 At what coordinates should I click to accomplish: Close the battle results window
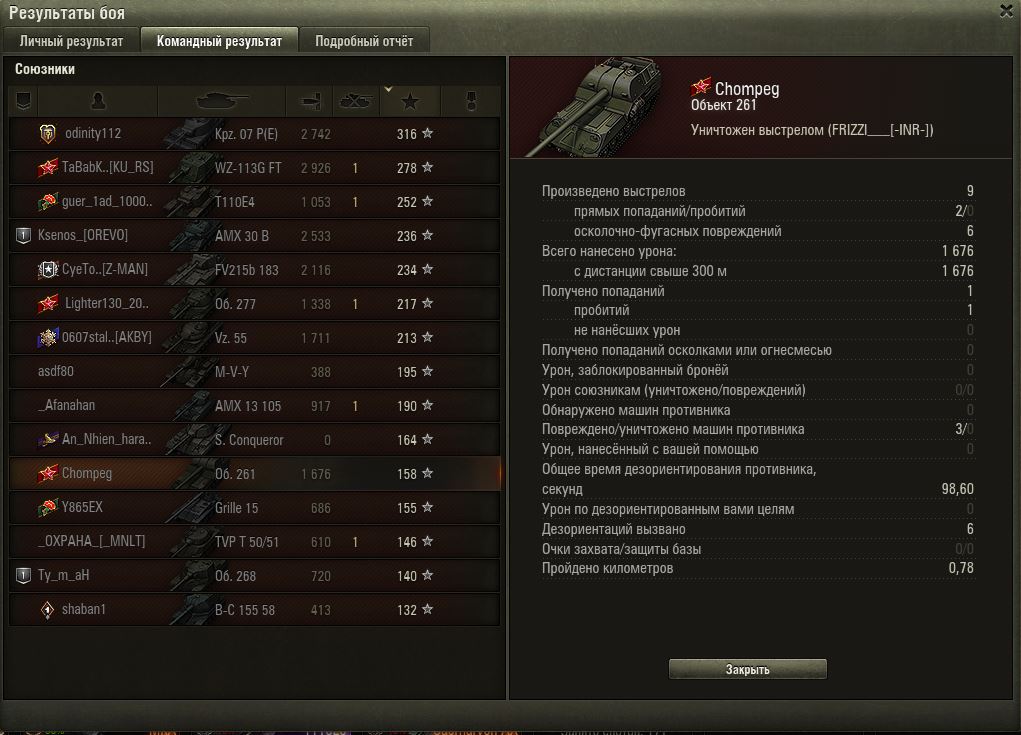[x=1006, y=11]
